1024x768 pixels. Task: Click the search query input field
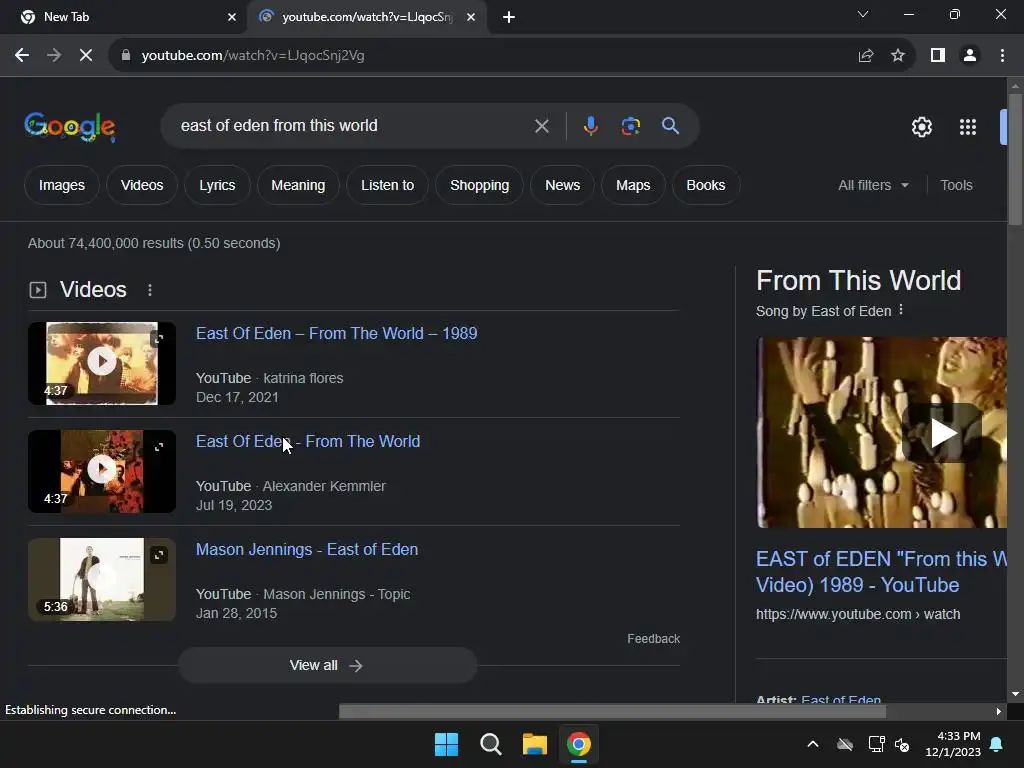(351, 125)
